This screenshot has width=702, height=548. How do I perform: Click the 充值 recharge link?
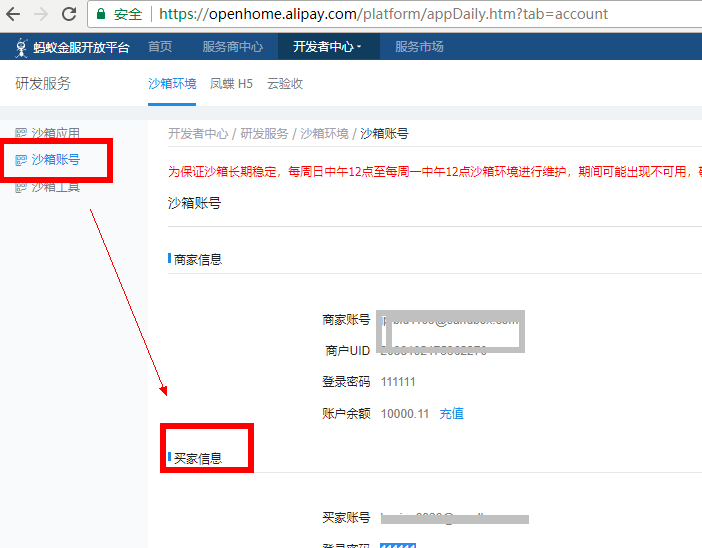451,413
